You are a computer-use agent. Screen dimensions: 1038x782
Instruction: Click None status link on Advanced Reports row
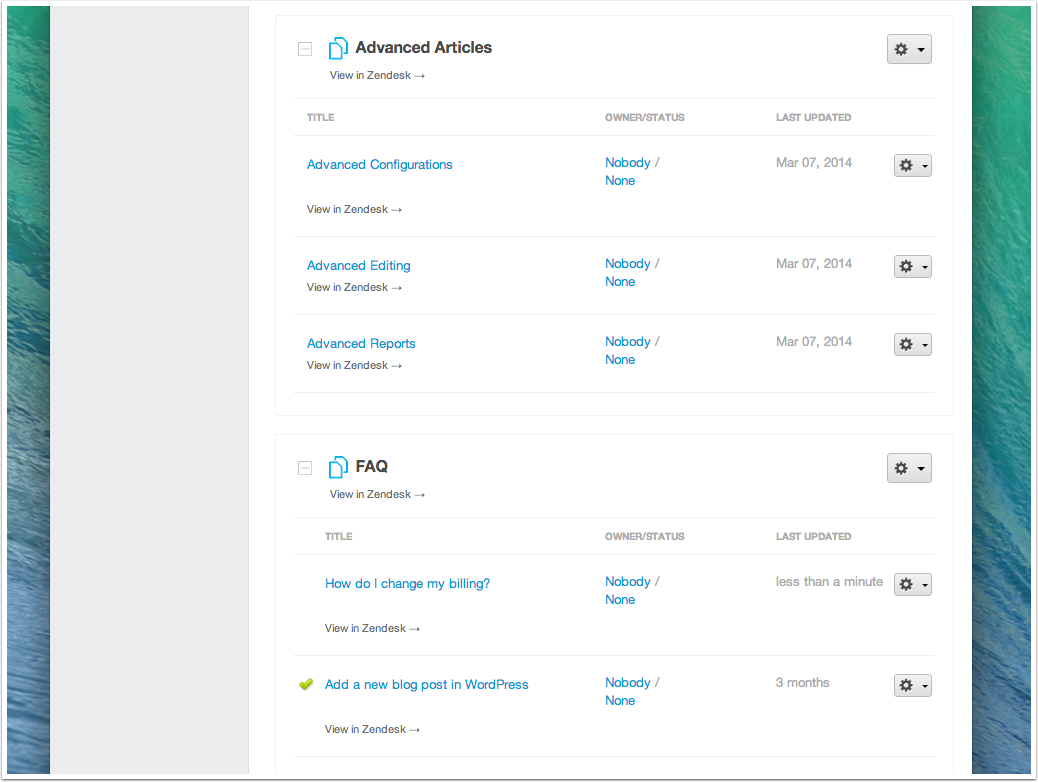[x=620, y=359]
